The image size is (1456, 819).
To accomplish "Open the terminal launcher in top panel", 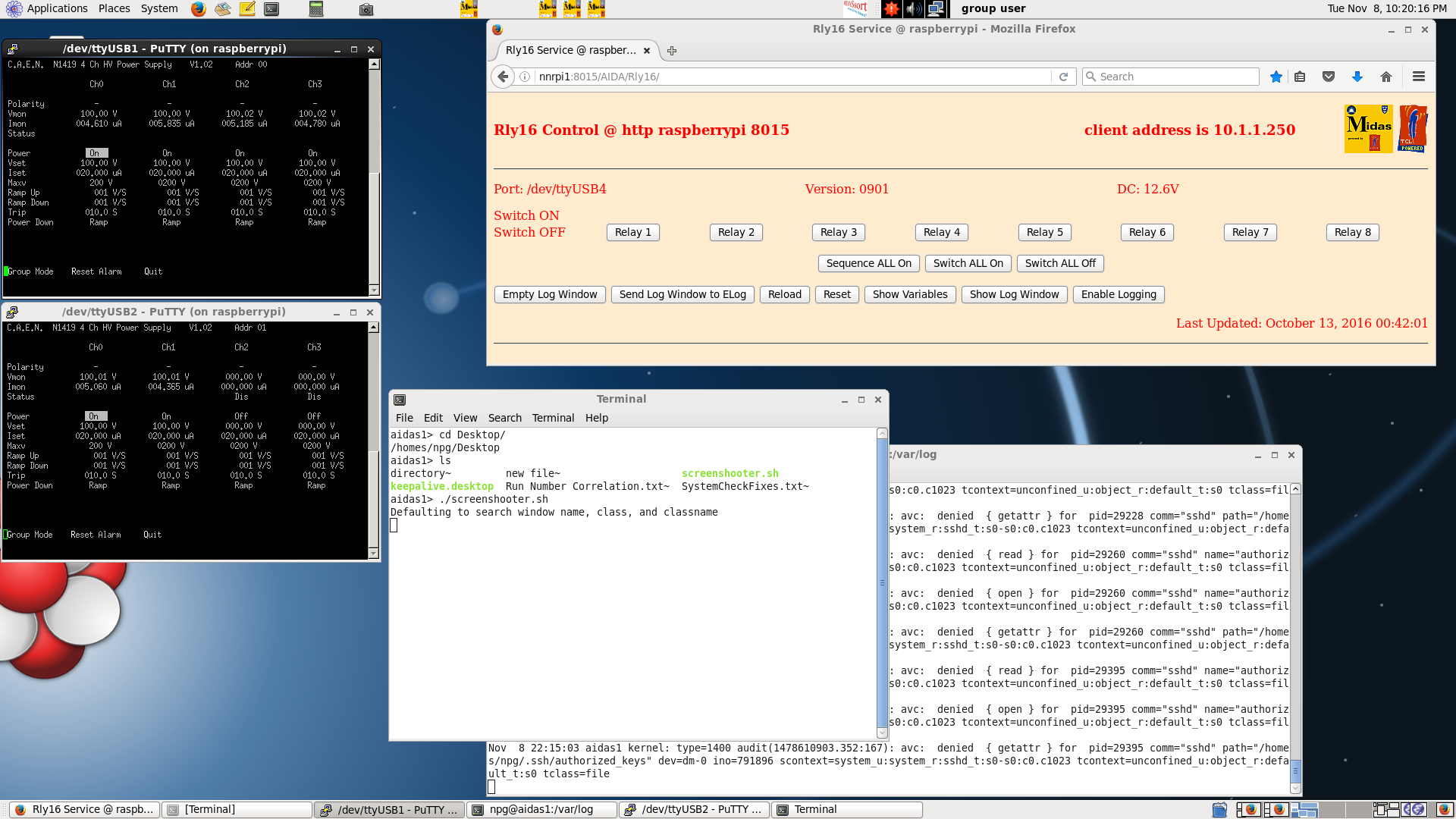I will click(271, 9).
